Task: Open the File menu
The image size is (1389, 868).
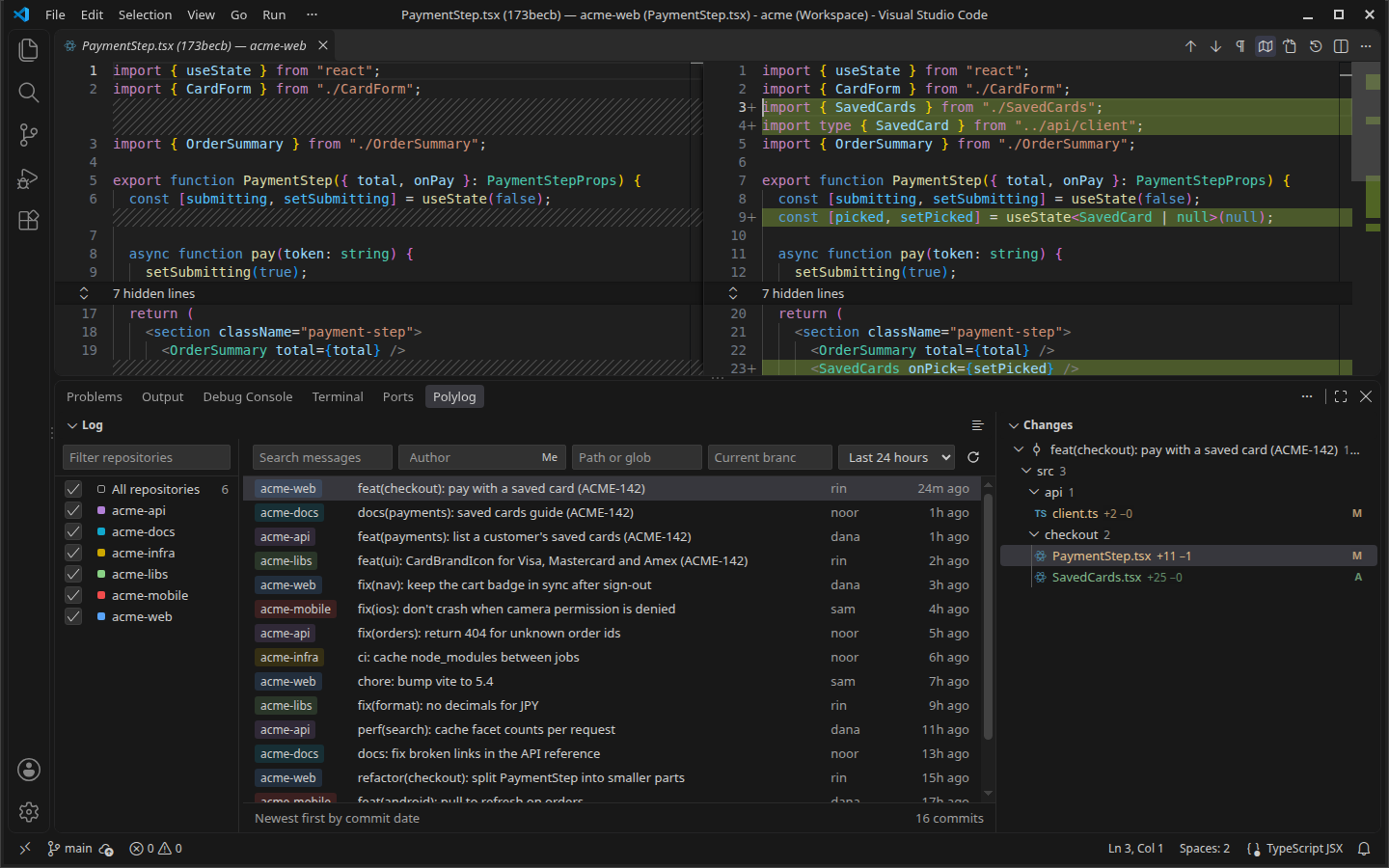Action: click(56, 14)
